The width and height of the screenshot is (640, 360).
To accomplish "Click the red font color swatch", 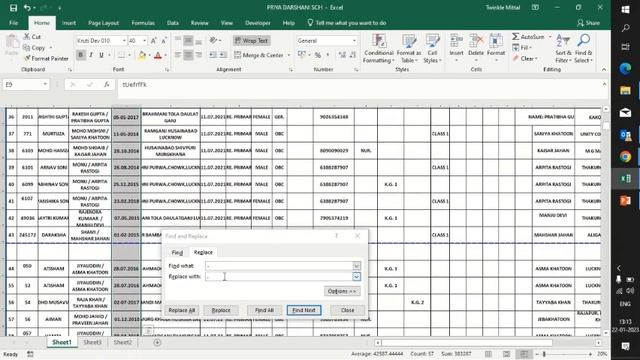I will 158,55.
